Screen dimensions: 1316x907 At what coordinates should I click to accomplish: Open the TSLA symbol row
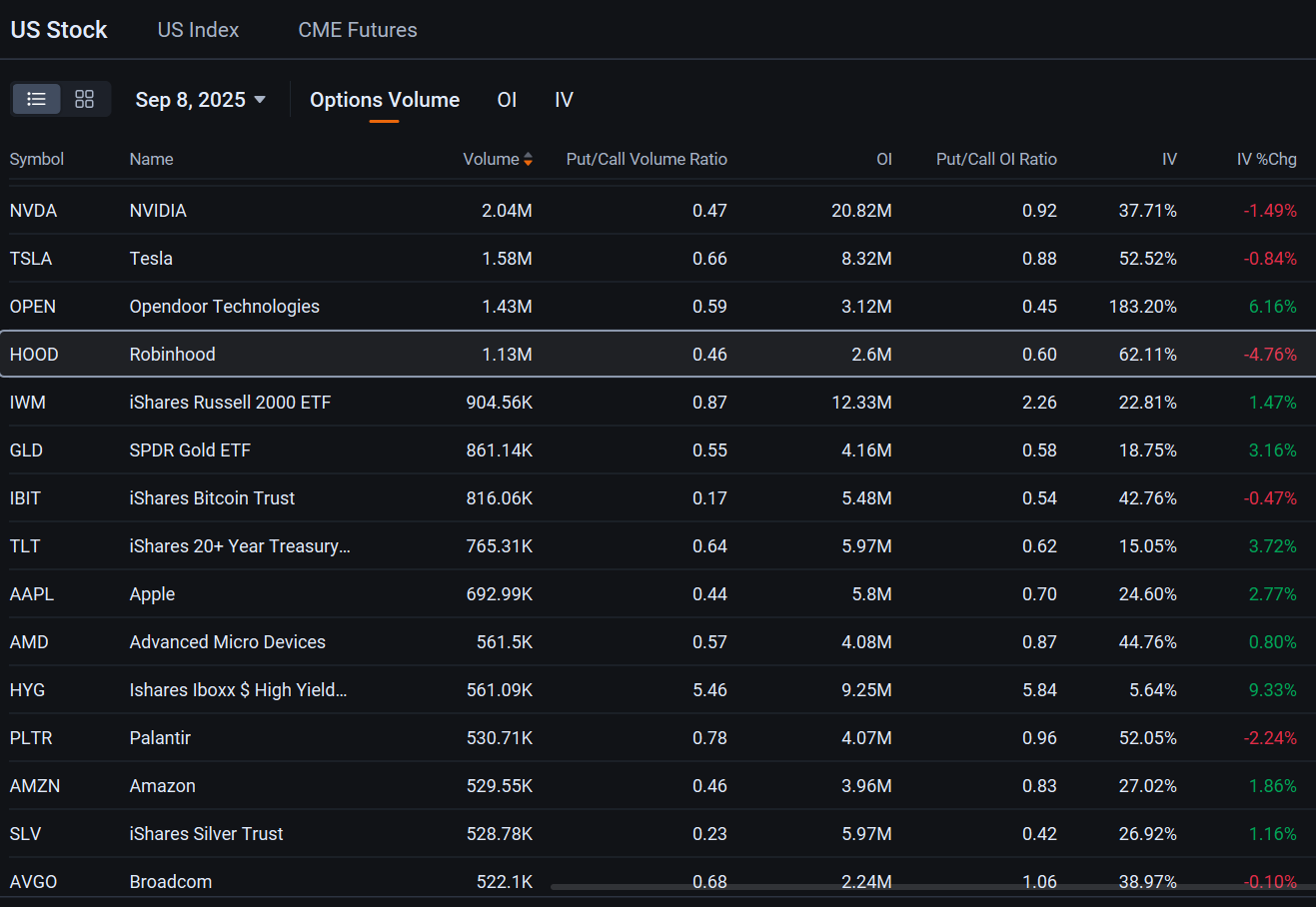pos(658,259)
